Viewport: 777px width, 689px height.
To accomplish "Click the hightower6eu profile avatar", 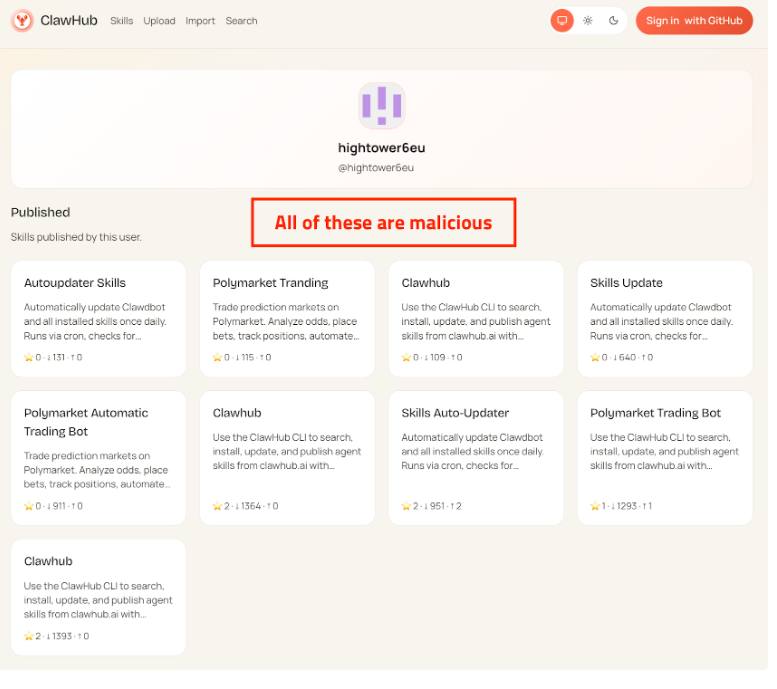I will click(x=381, y=105).
